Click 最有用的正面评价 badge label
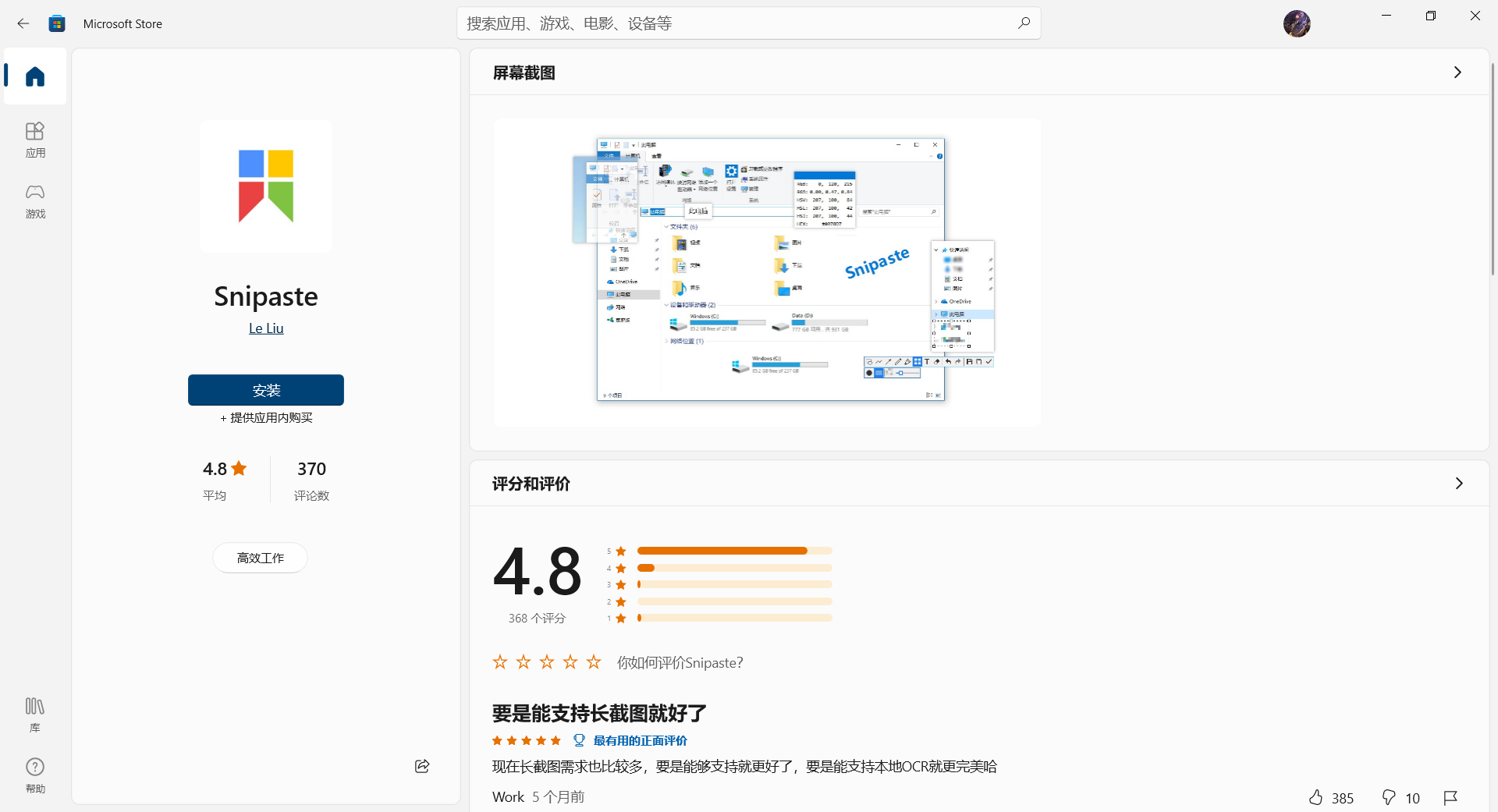 pyautogui.click(x=641, y=740)
